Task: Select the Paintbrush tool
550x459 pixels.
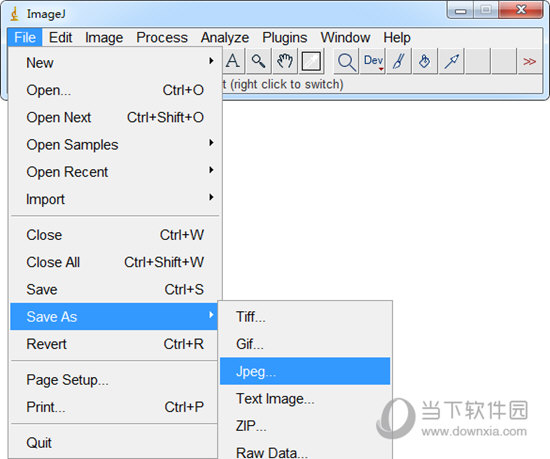Action: (x=399, y=61)
